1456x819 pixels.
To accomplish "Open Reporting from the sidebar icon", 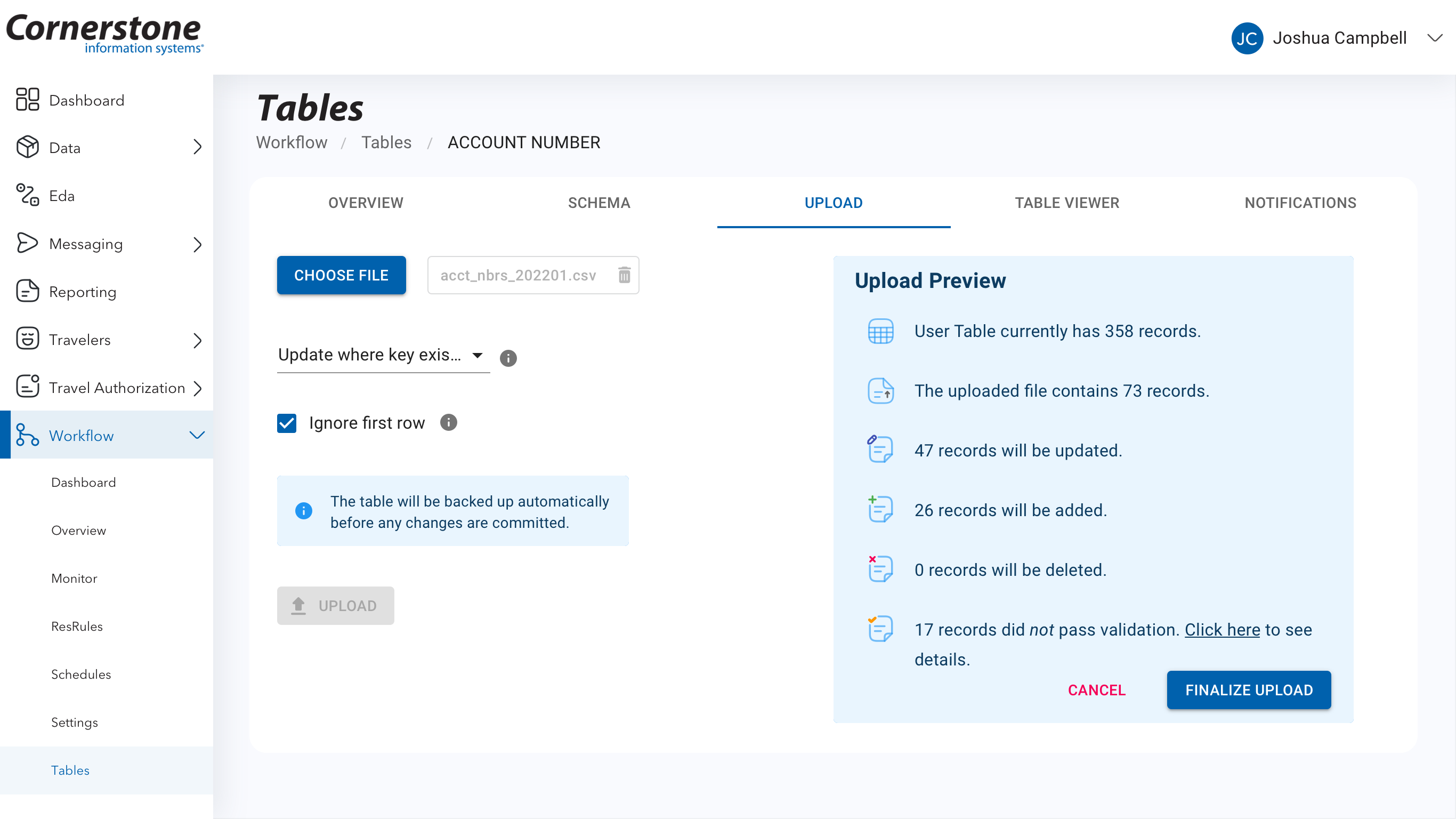I will click(x=27, y=291).
